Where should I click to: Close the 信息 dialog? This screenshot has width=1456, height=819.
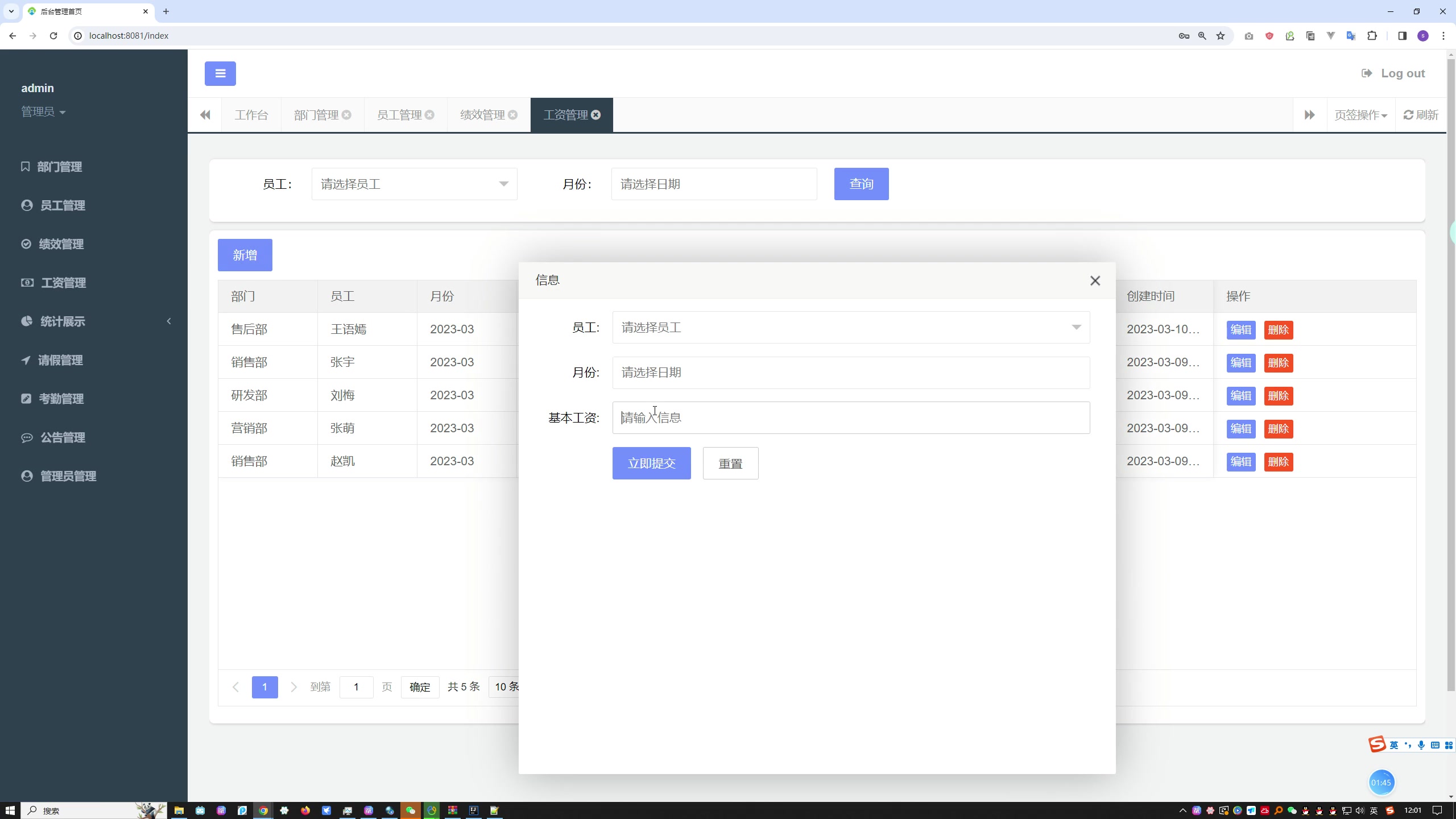coord(1095,280)
